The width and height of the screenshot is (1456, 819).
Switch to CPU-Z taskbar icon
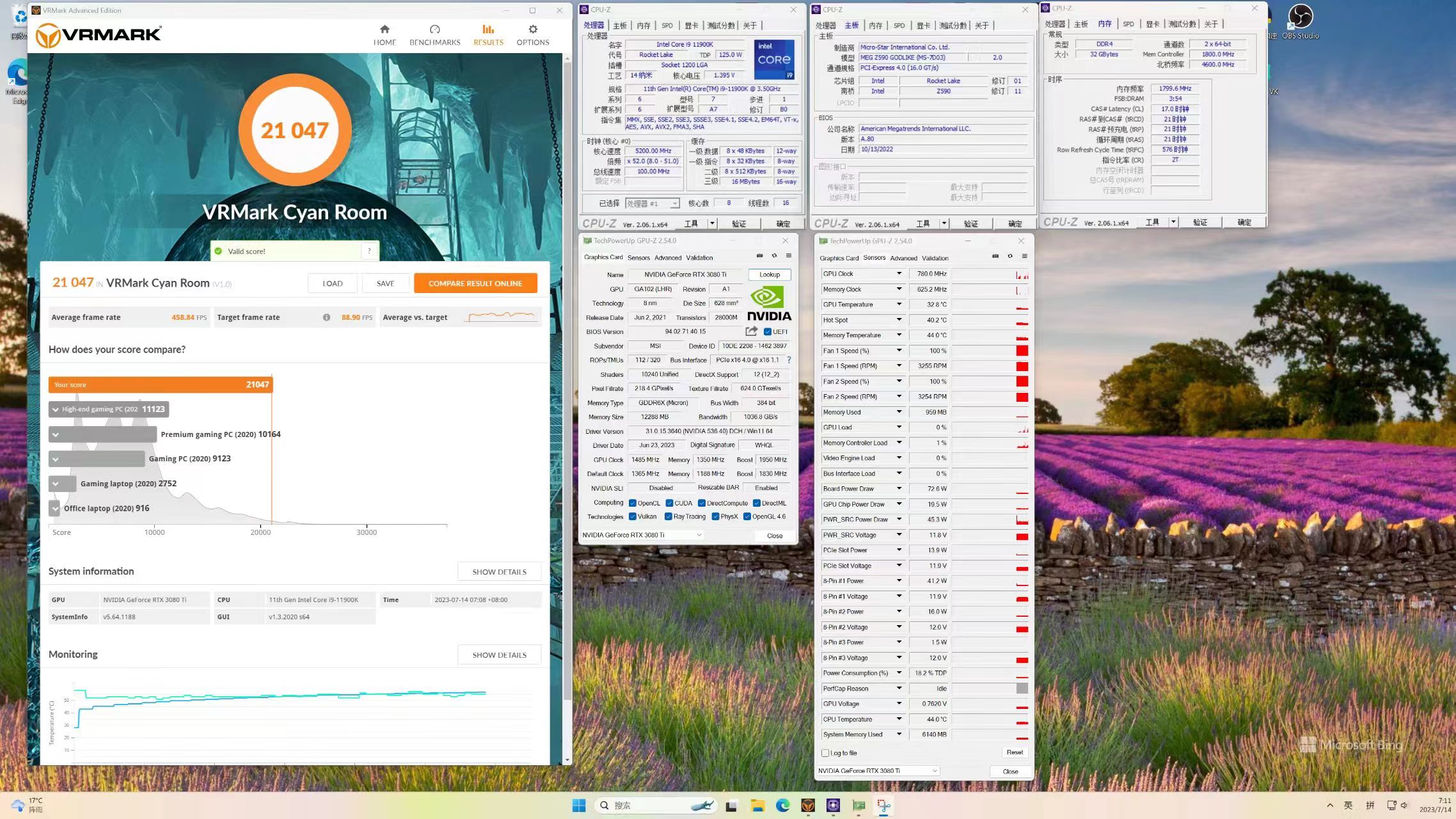pos(833,806)
